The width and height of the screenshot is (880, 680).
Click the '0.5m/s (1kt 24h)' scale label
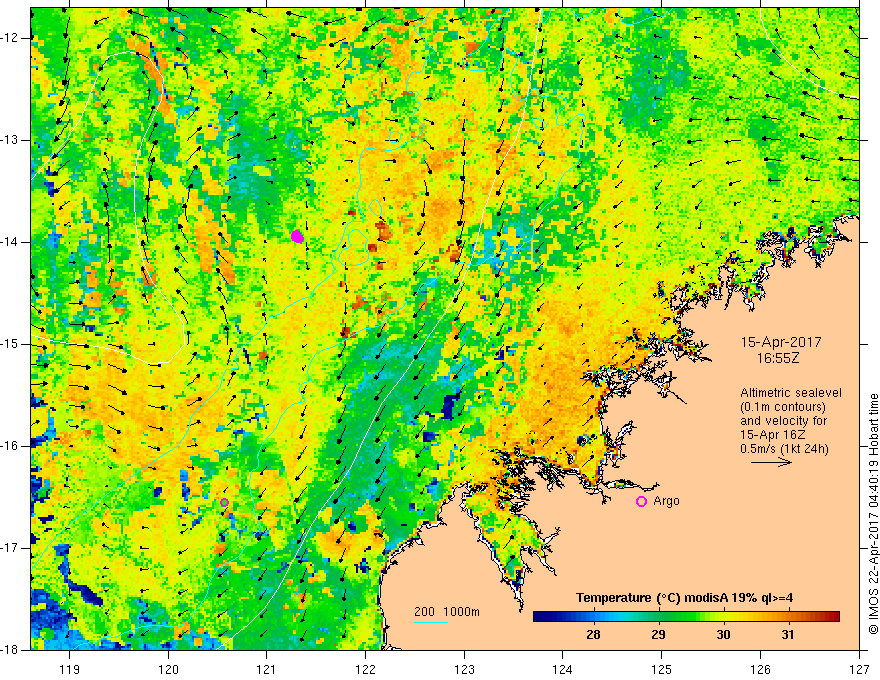pyautogui.click(x=784, y=449)
